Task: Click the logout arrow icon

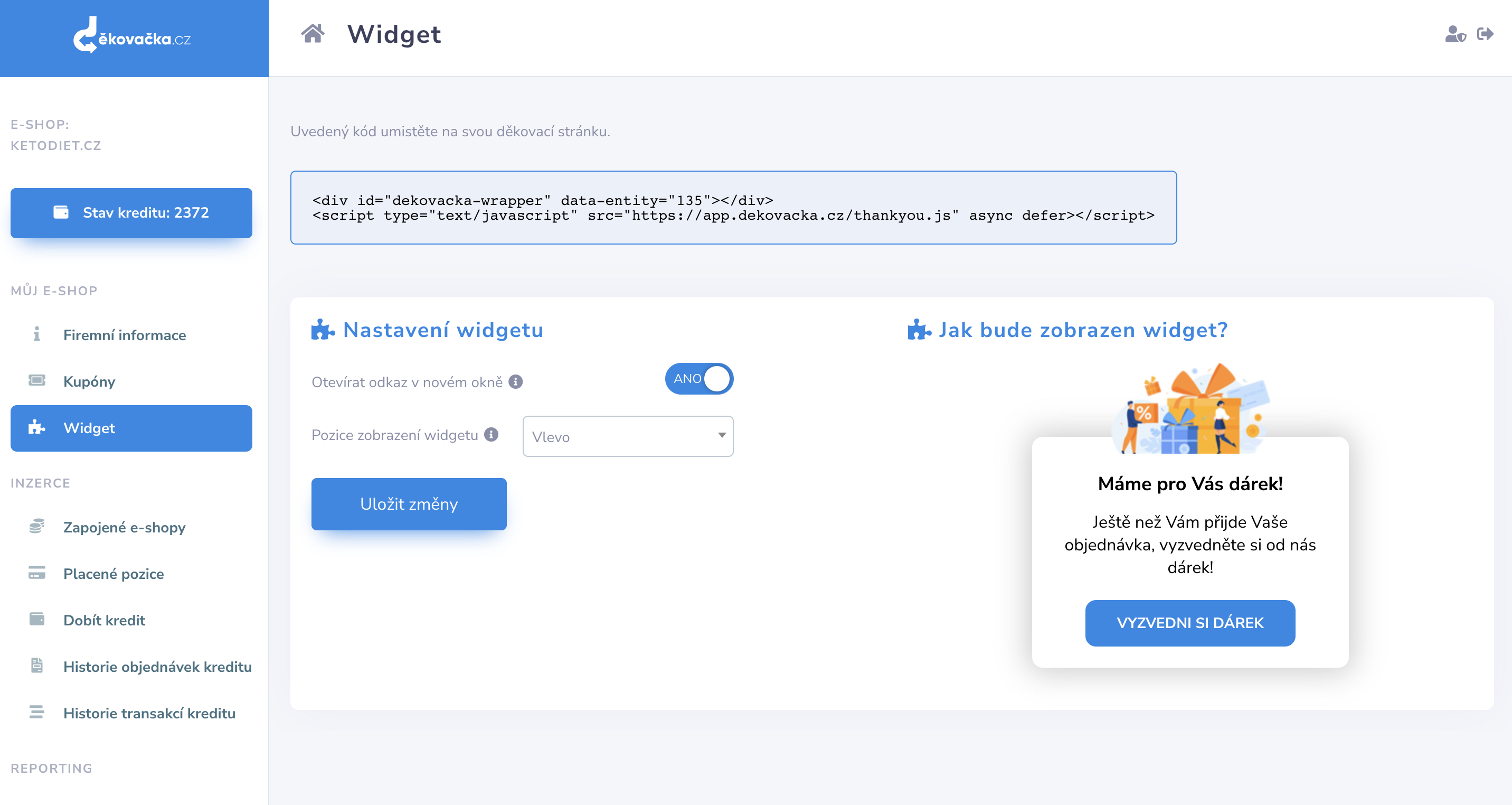Action: pos(1486,34)
